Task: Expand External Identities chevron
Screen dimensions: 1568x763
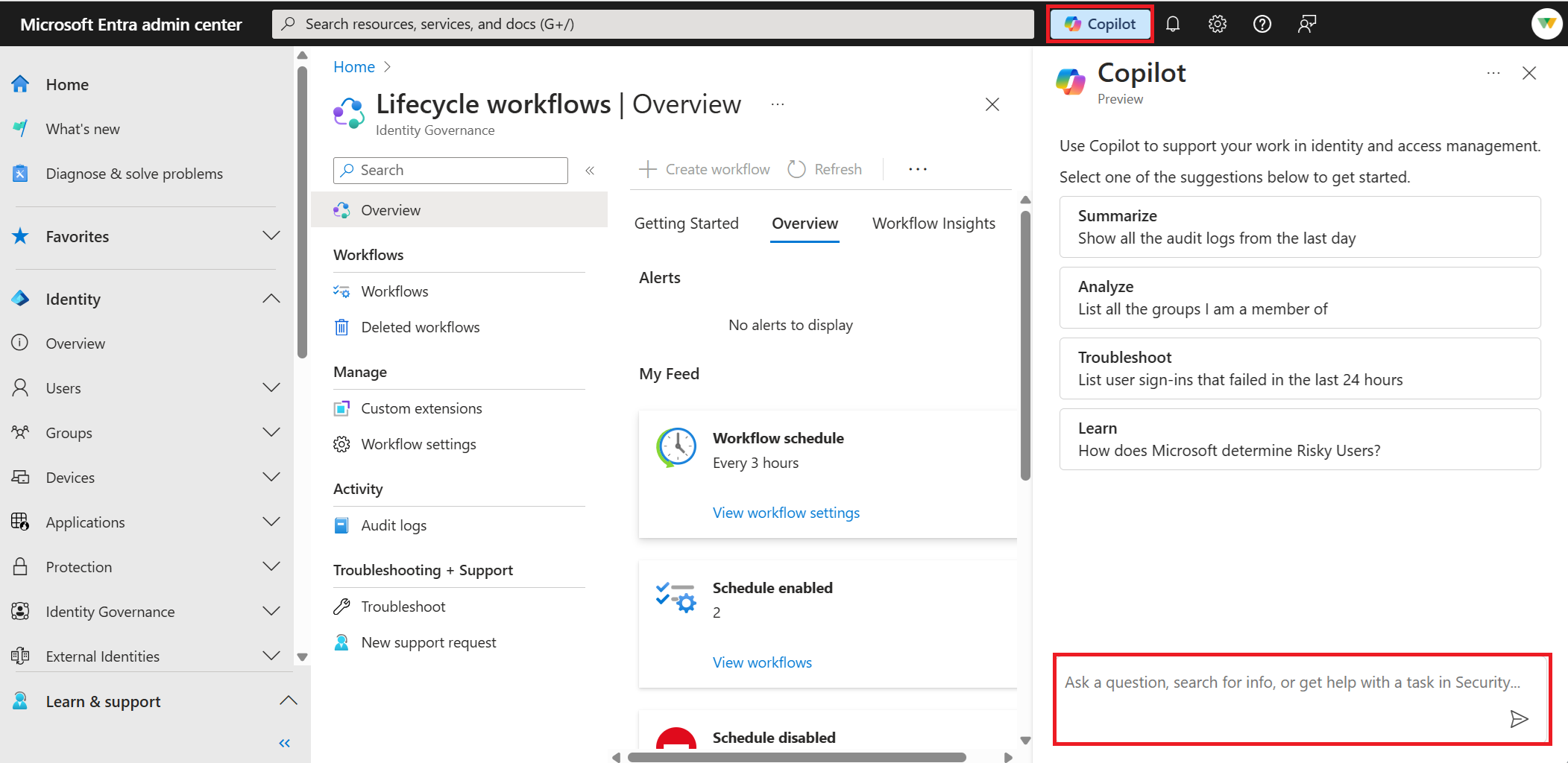Action: coord(271,656)
